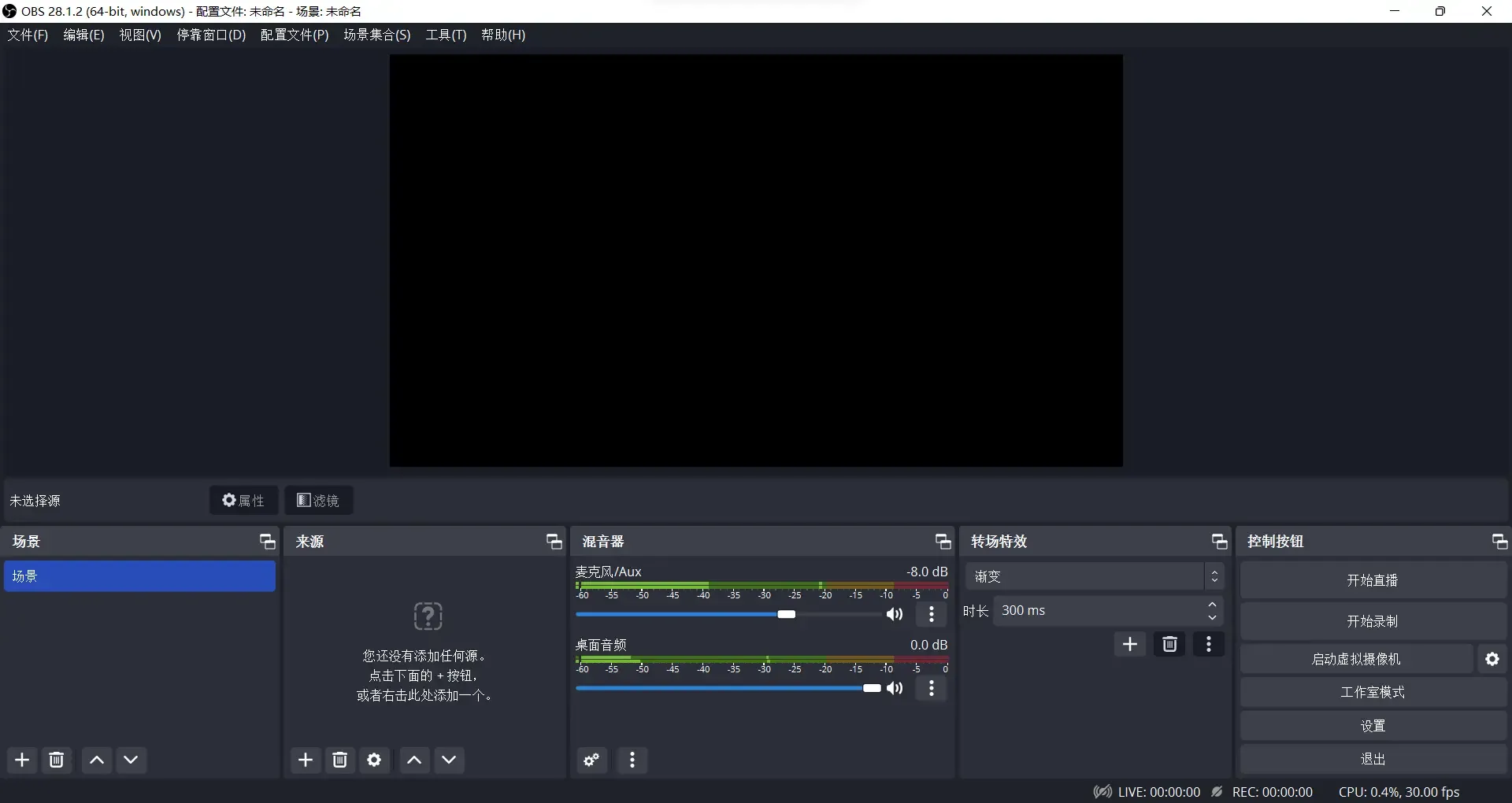
Task: Add a new transition with plus icon
Action: click(x=1130, y=644)
